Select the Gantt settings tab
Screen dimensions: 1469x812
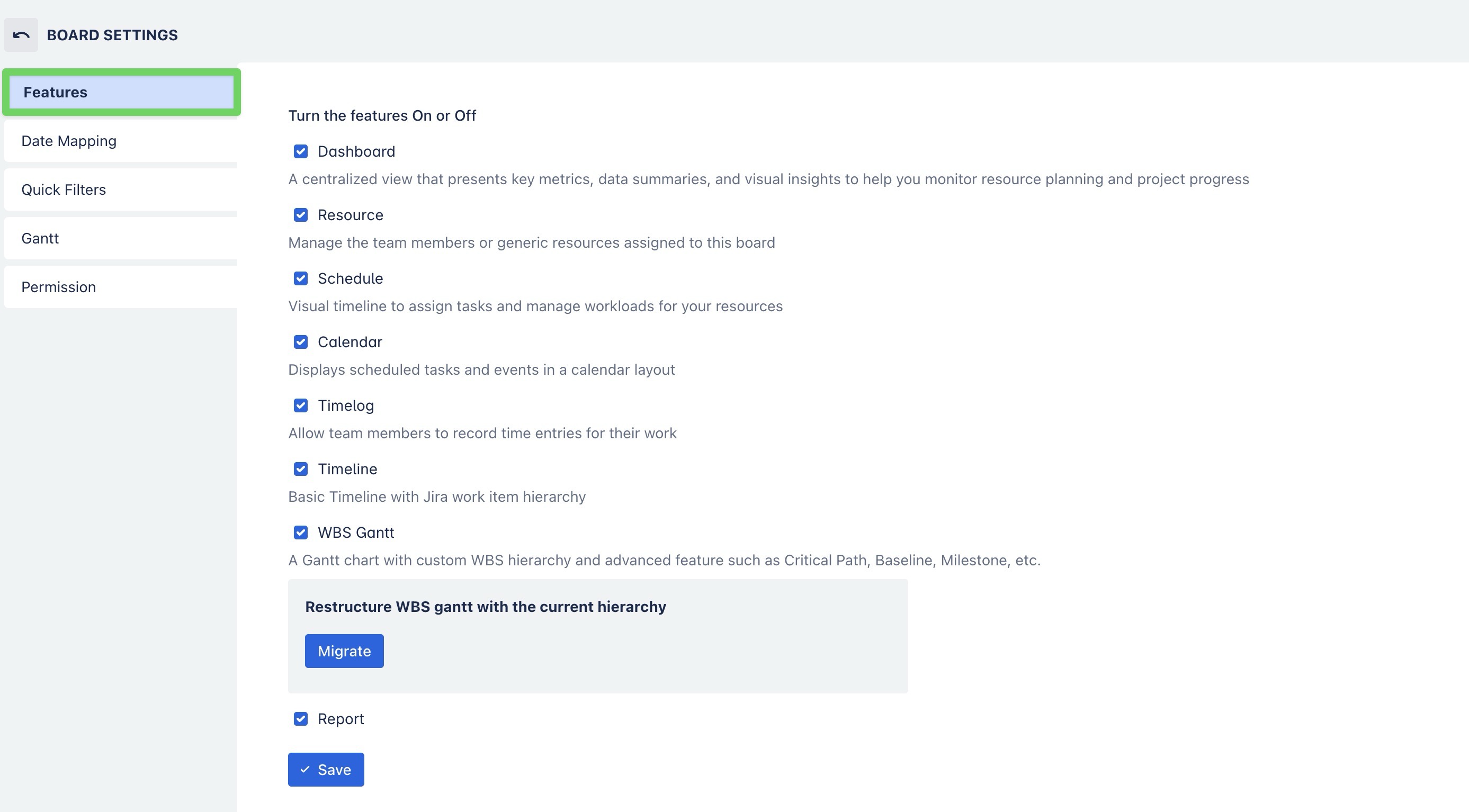pyautogui.click(x=121, y=239)
